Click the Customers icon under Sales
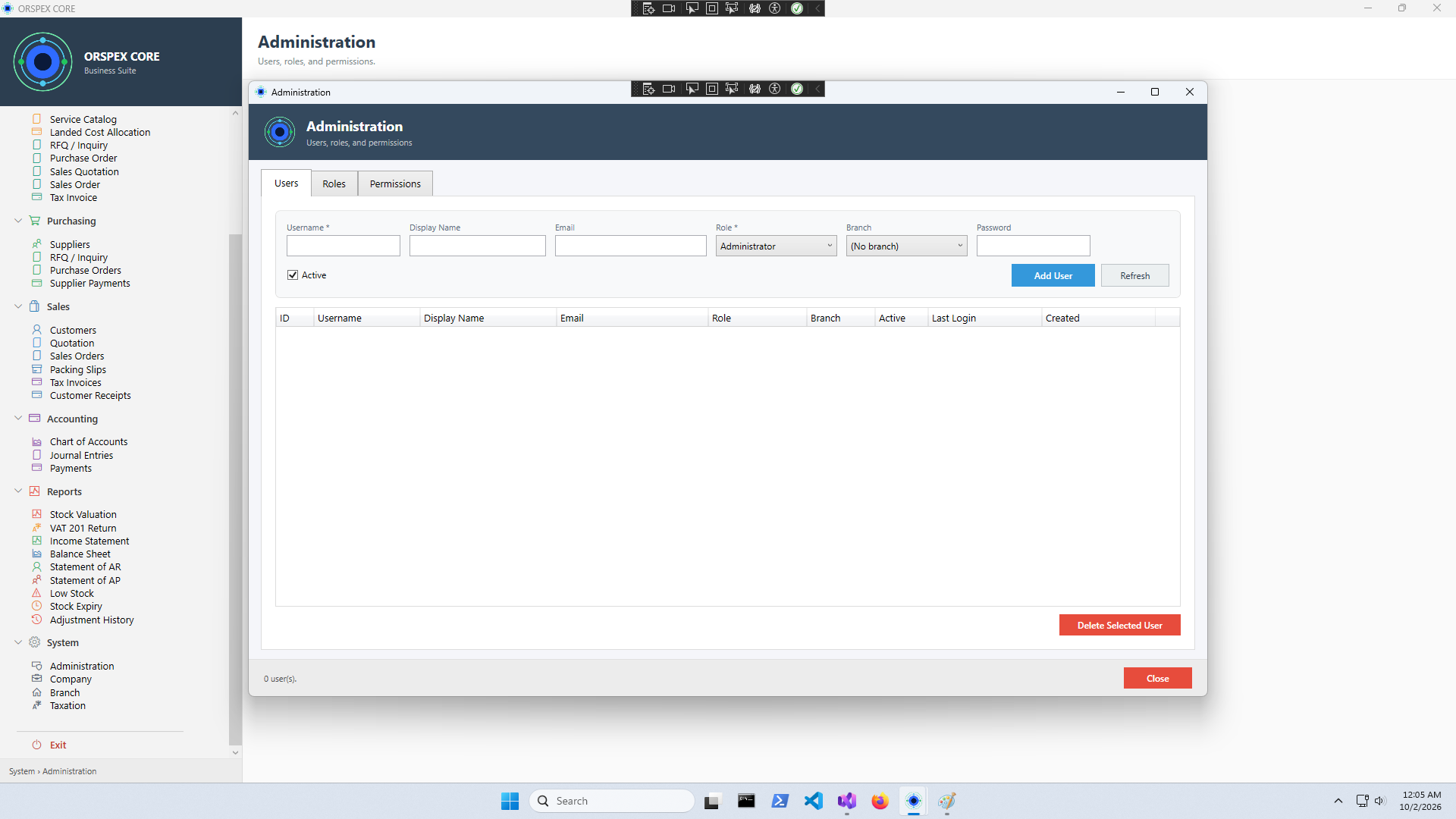The height and width of the screenshot is (819, 1456). [x=36, y=330]
